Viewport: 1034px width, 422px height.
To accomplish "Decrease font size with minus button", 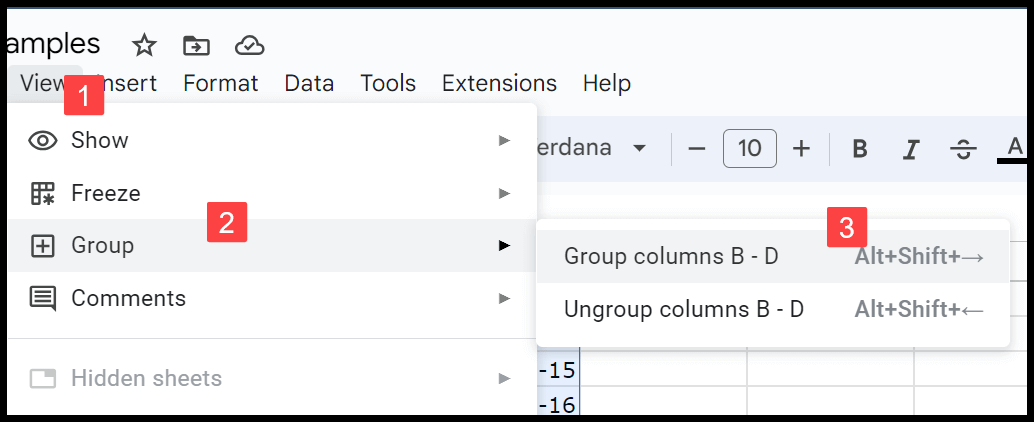I will pyautogui.click(x=696, y=149).
